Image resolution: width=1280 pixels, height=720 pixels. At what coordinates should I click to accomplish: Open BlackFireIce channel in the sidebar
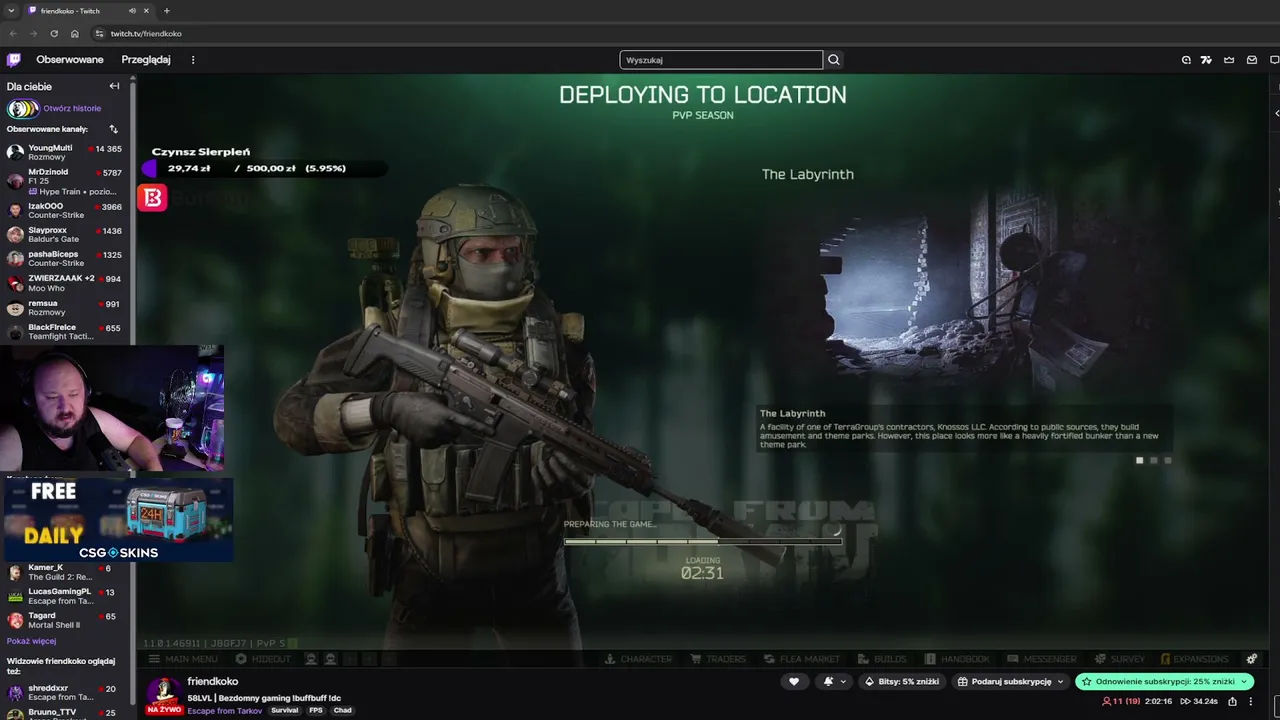click(x=65, y=331)
